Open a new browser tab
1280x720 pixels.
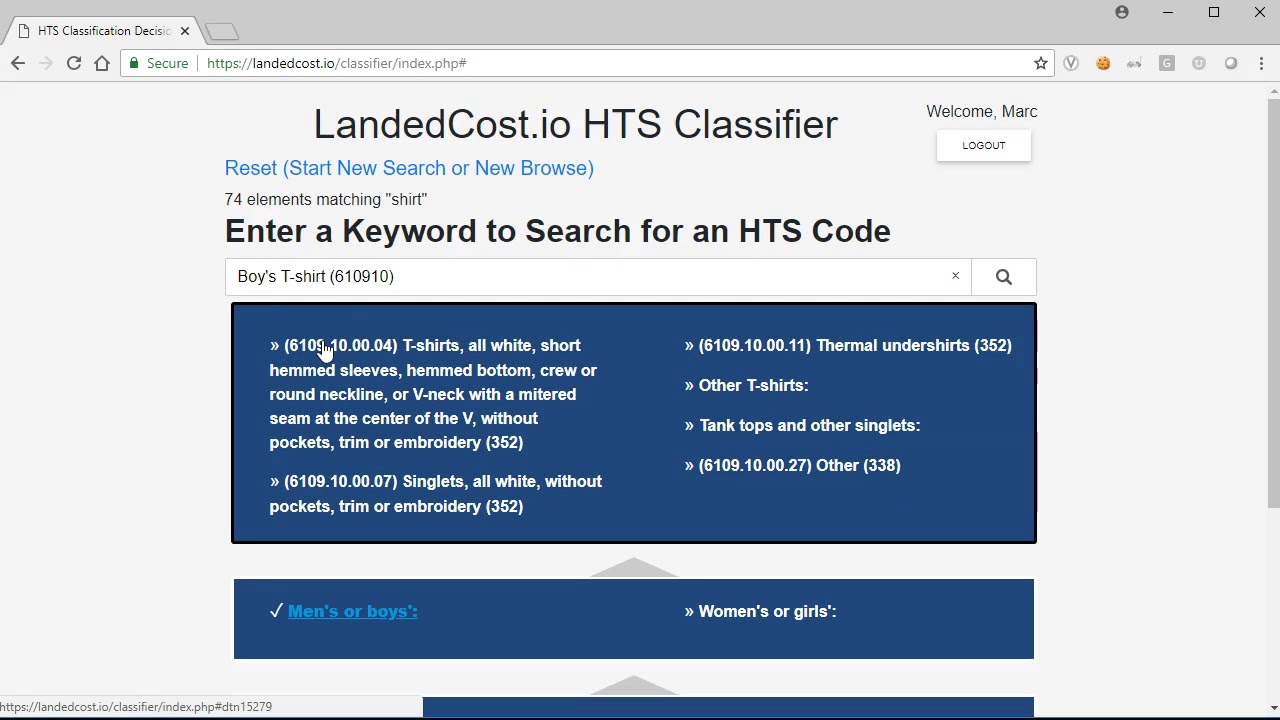(222, 32)
